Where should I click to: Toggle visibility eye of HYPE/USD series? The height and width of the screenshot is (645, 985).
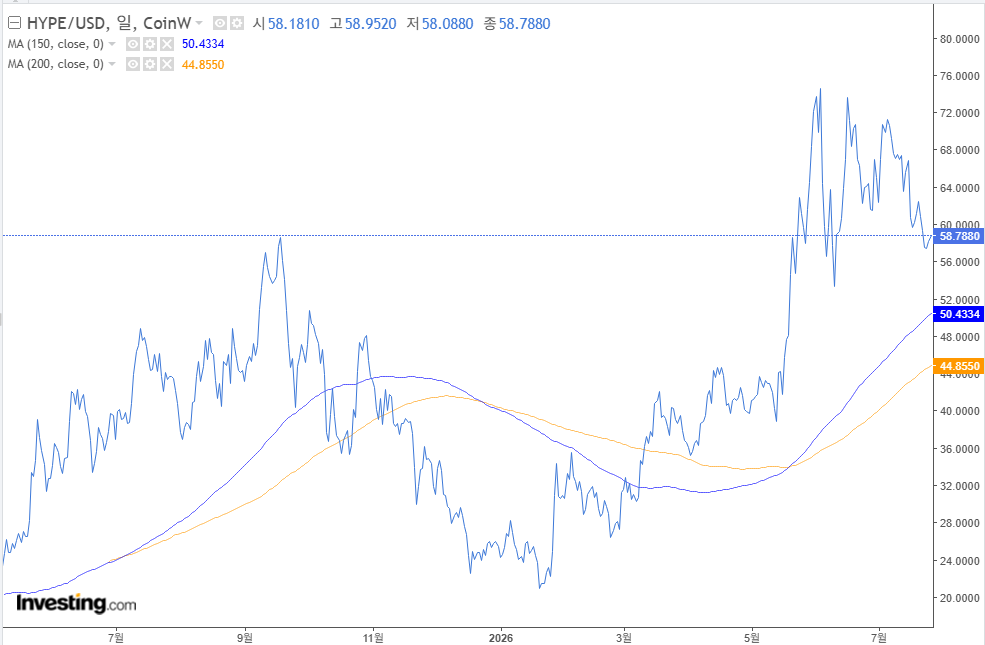219,23
